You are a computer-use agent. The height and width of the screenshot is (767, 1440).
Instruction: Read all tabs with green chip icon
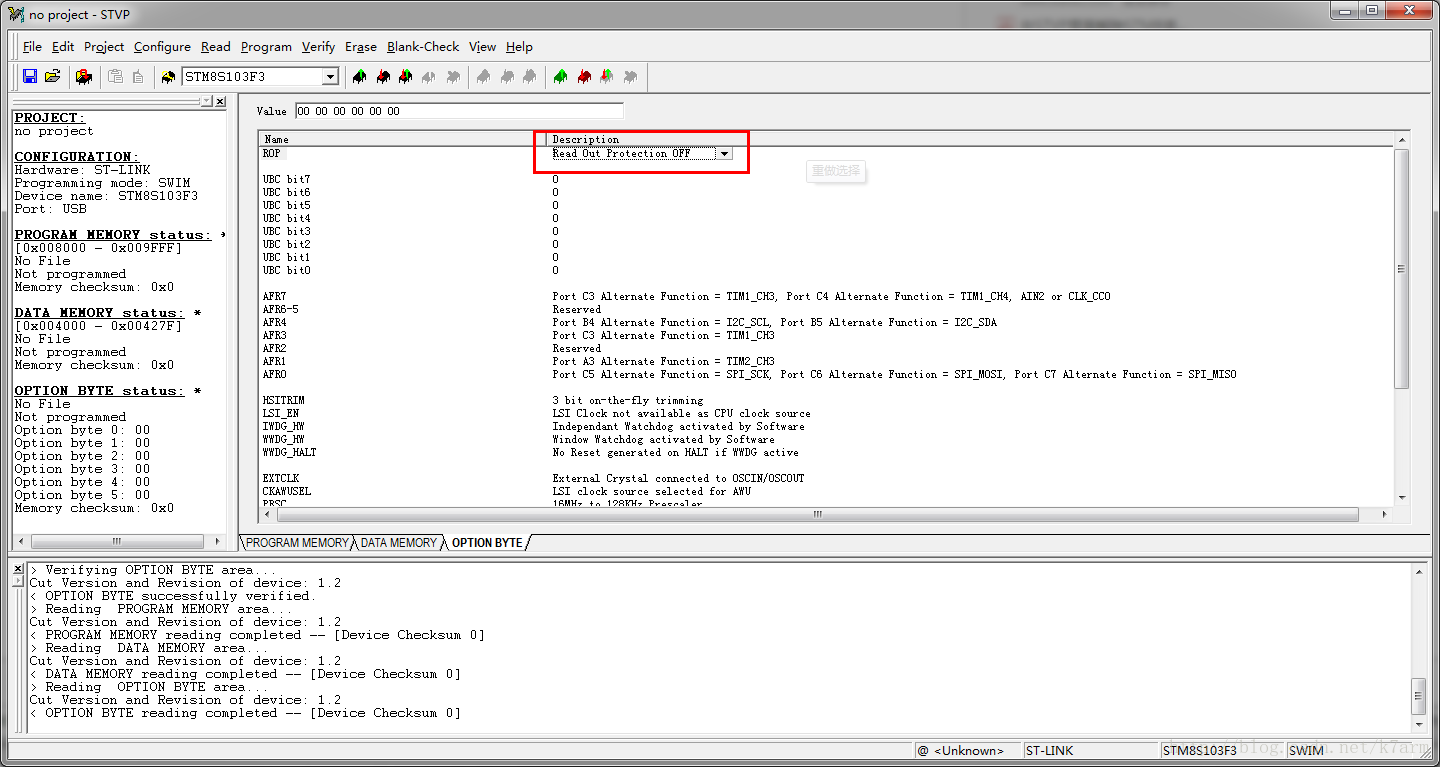click(560, 76)
